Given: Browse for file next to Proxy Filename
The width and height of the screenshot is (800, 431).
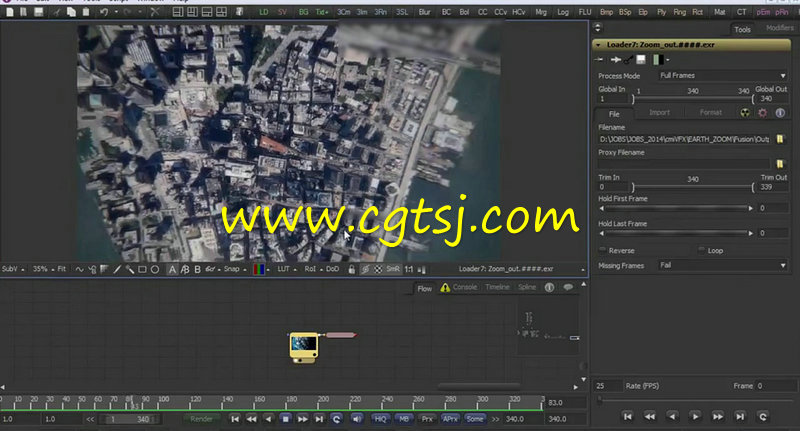Looking at the screenshot, I should coord(780,164).
